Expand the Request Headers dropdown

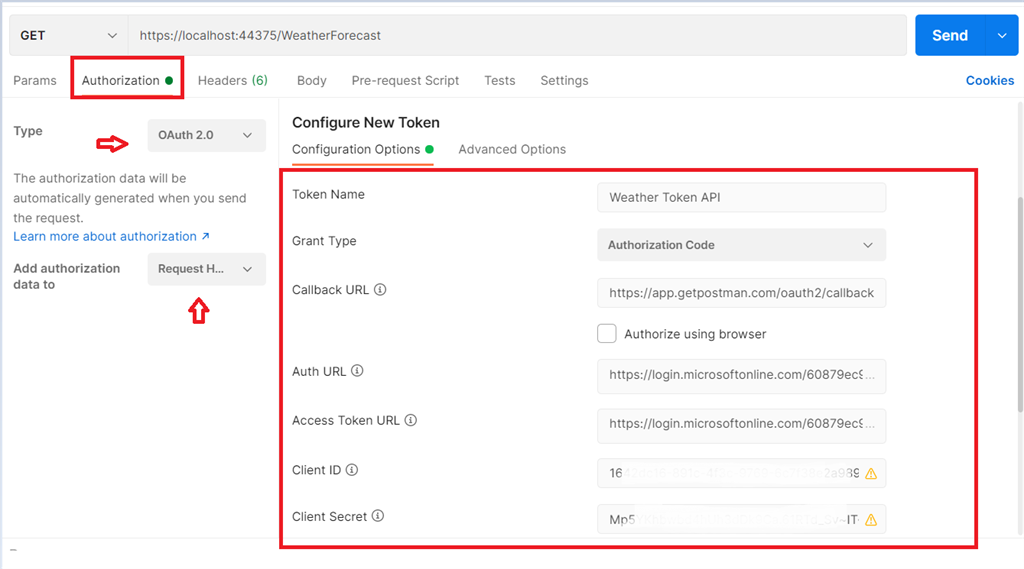pyautogui.click(x=206, y=269)
